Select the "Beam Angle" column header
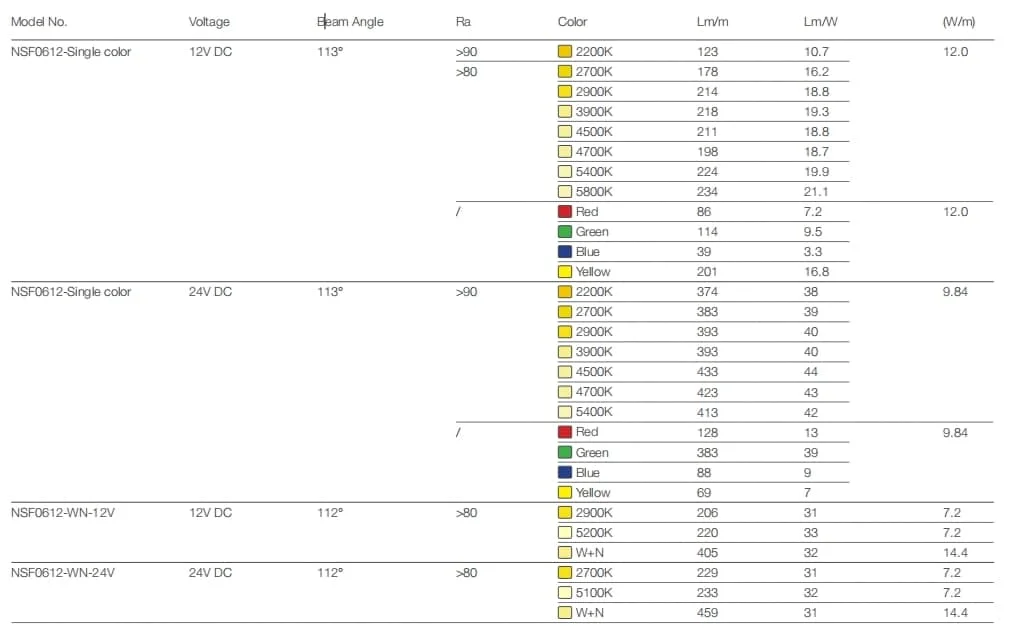This screenshot has width=1013, height=633. tap(350, 22)
